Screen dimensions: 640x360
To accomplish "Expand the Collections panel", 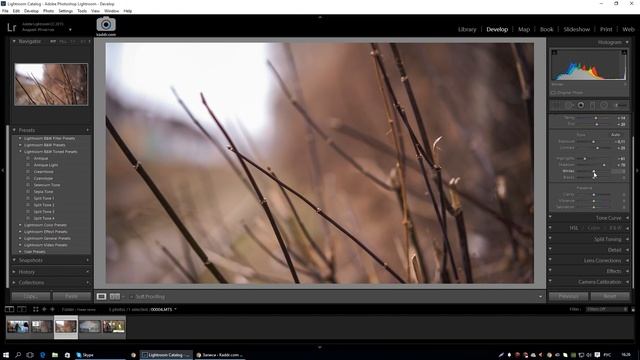I will pyautogui.click(x=14, y=282).
